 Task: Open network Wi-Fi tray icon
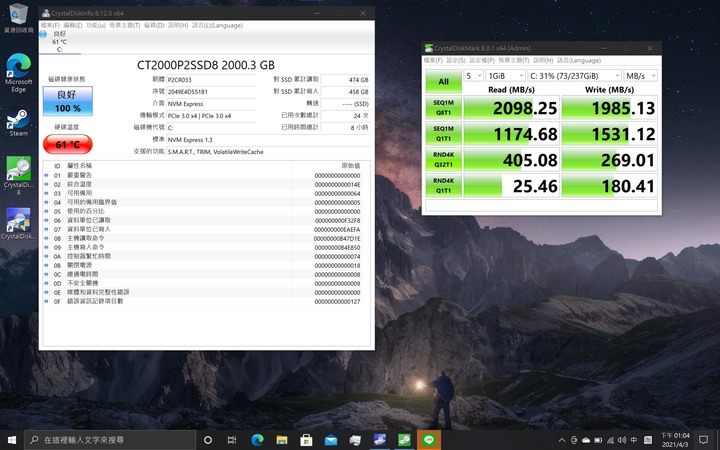tap(610, 440)
